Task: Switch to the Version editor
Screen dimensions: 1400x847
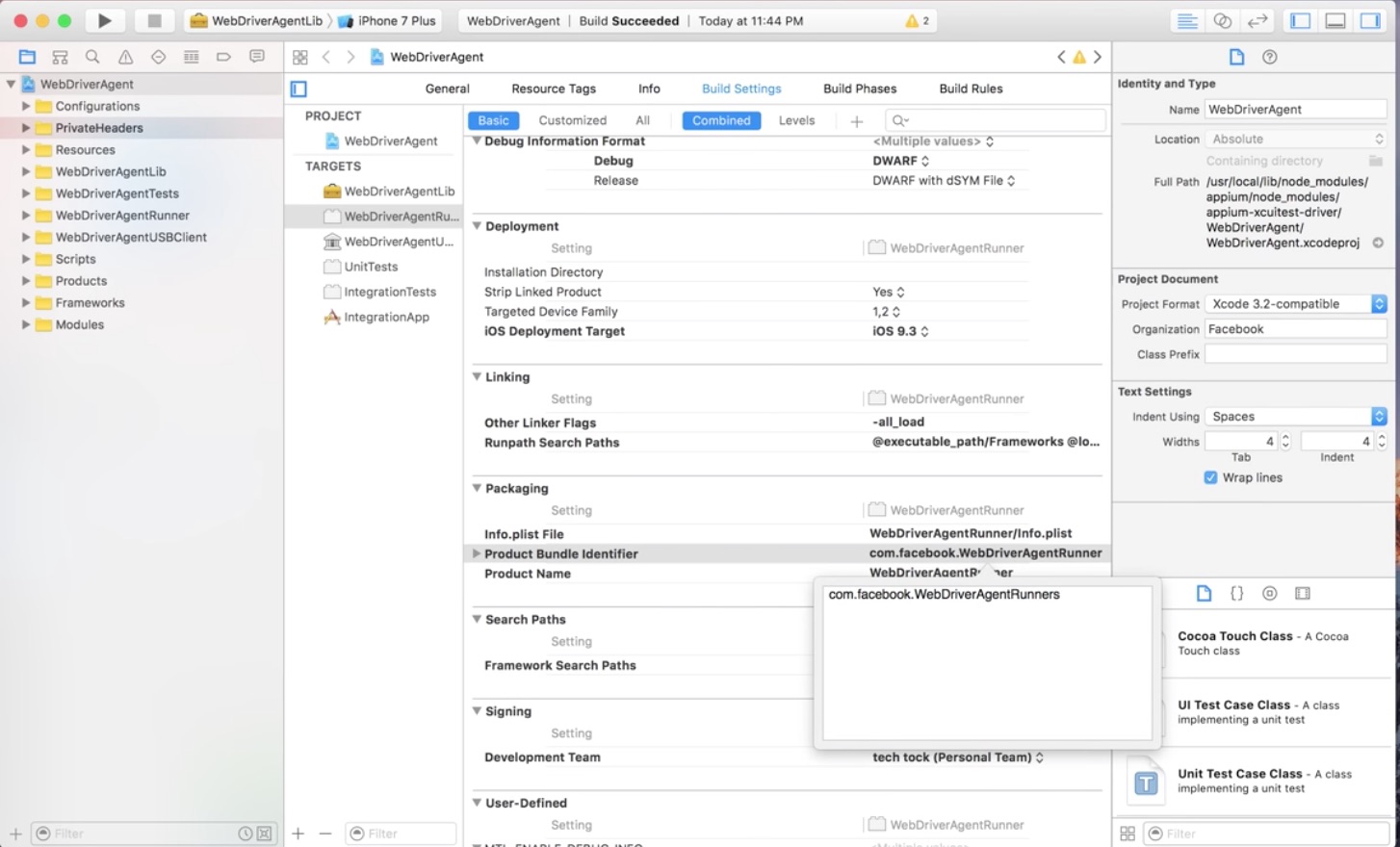Action: point(1257,20)
